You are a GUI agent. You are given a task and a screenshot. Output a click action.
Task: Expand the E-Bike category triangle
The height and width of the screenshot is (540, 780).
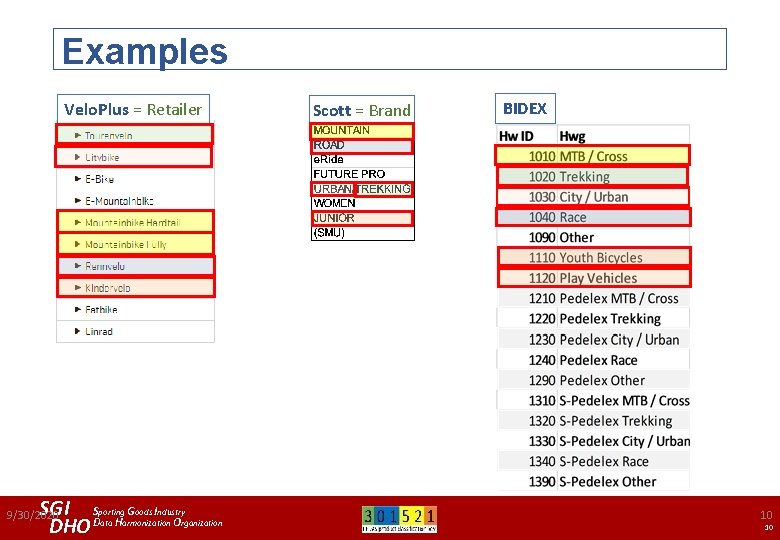point(78,179)
